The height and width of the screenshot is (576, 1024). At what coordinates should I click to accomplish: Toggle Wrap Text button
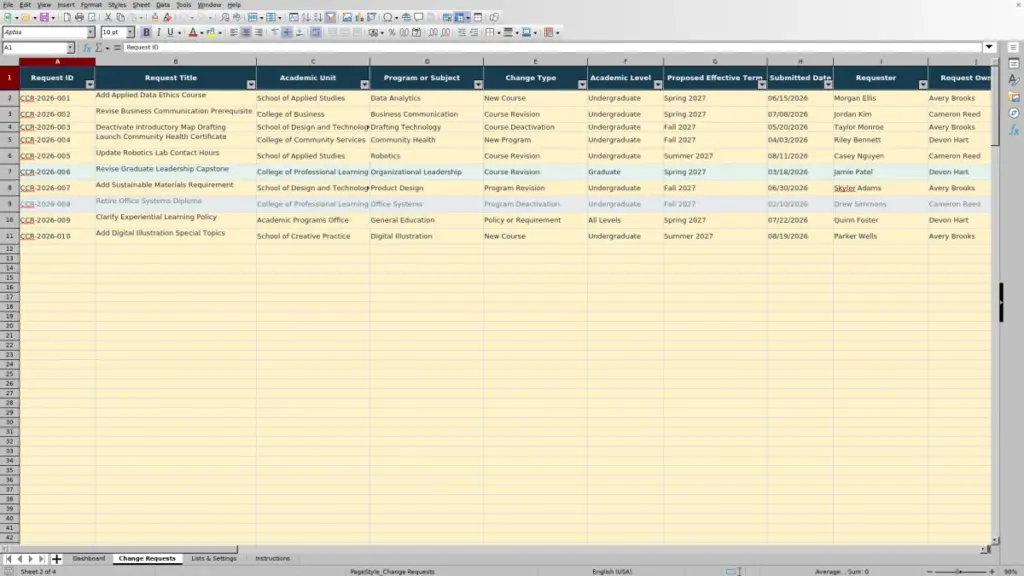[315, 32]
